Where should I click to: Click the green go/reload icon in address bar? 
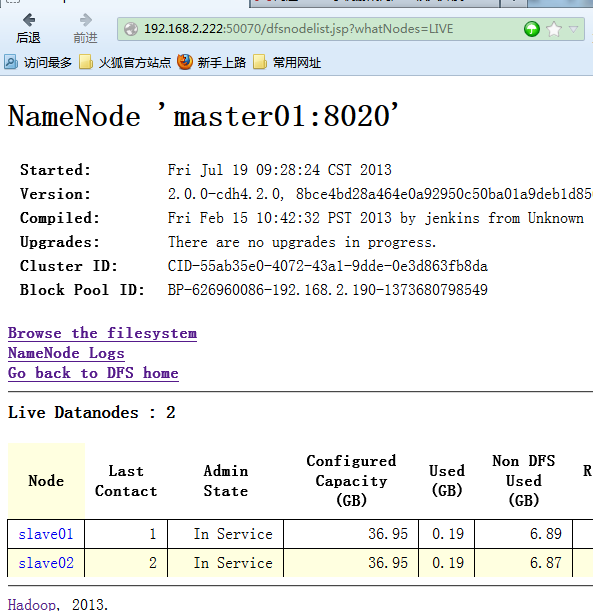pyautogui.click(x=531, y=29)
